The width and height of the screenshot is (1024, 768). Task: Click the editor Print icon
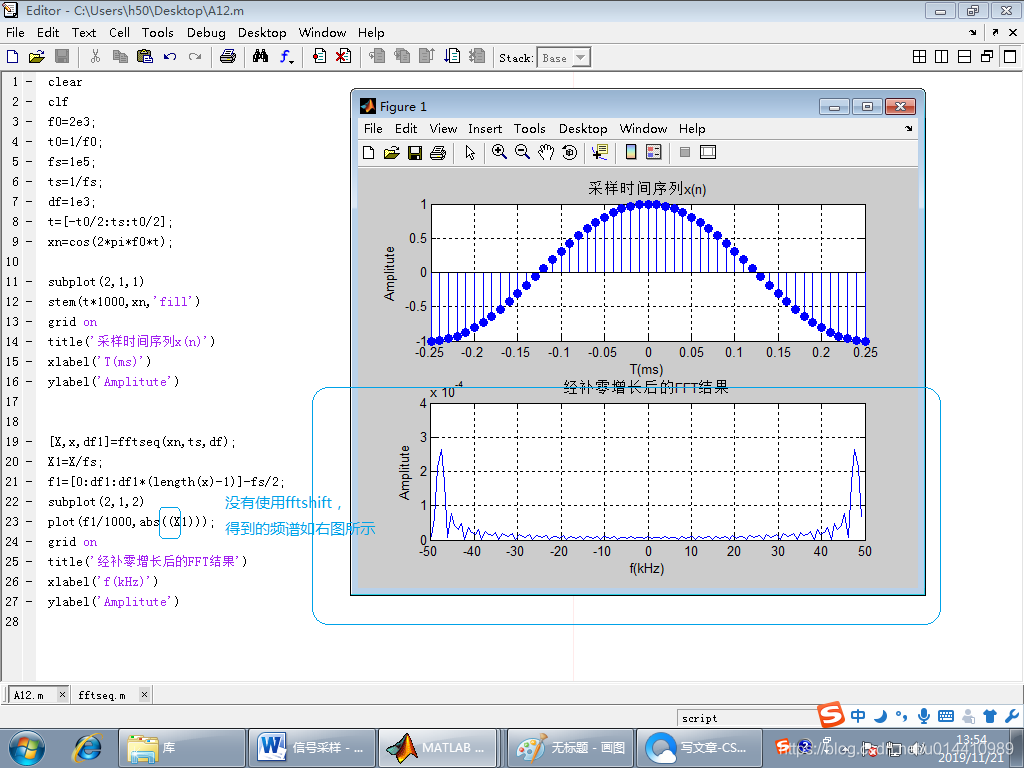tap(227, 57)
